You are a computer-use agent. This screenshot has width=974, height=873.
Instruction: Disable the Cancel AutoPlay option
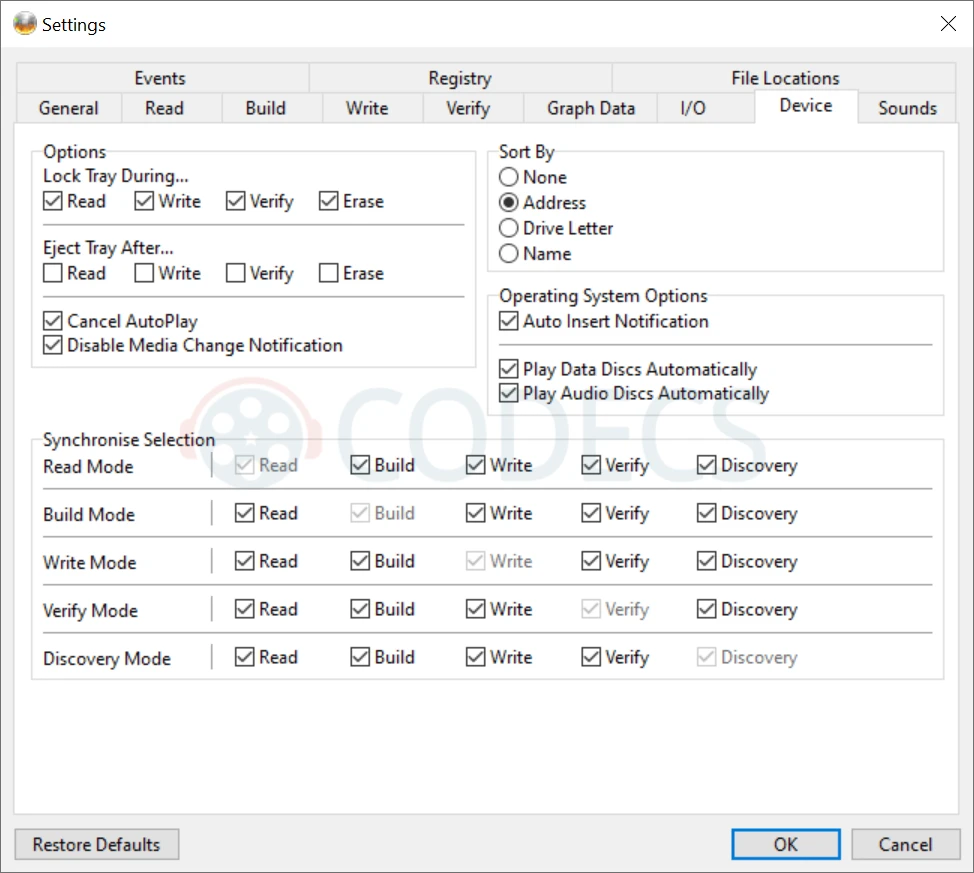pos(54,322)
